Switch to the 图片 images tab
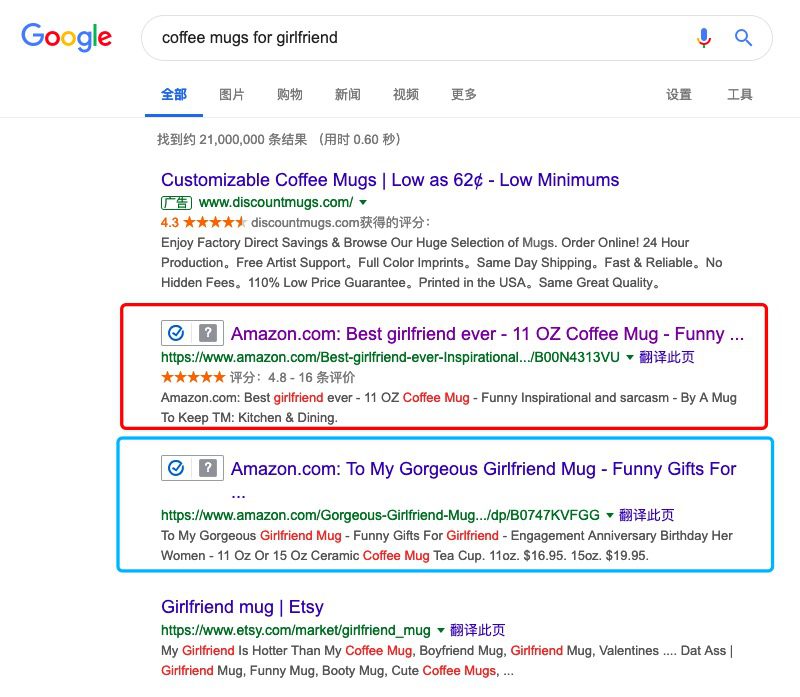Image resolution: width=800 pixels, height=697 pixels. 232,94
